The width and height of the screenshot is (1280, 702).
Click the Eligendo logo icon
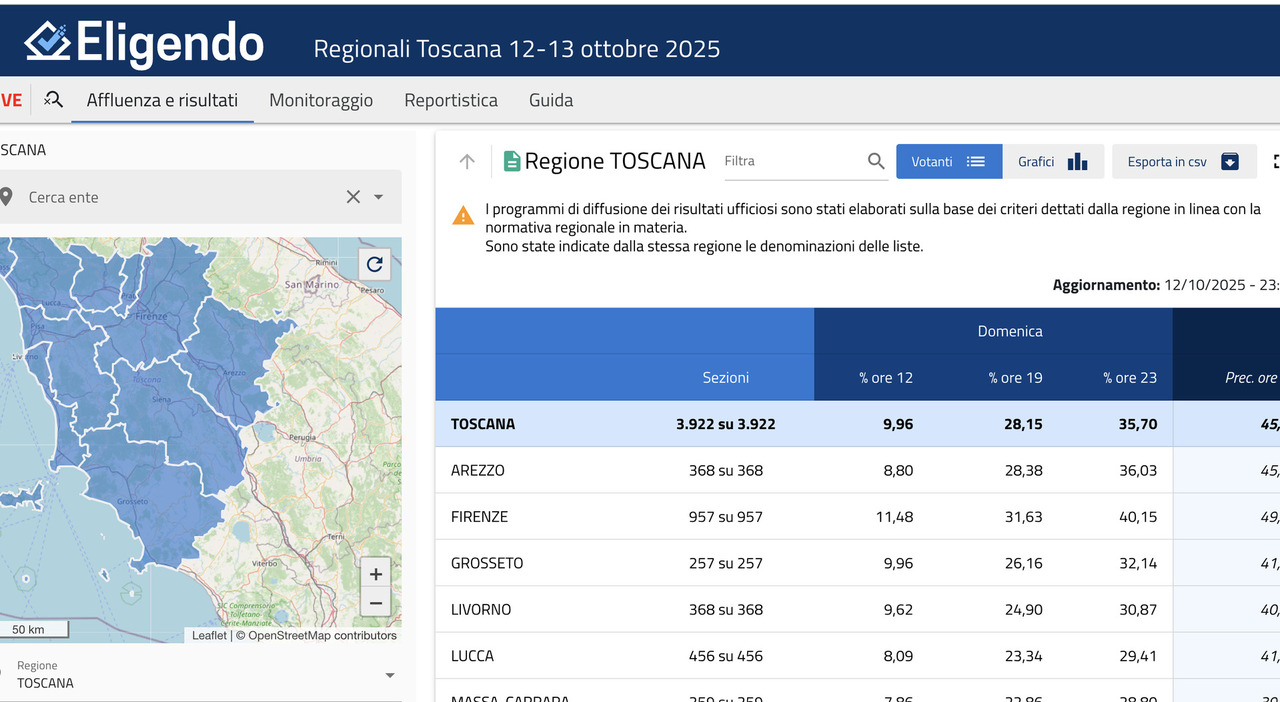click(47, 42)
